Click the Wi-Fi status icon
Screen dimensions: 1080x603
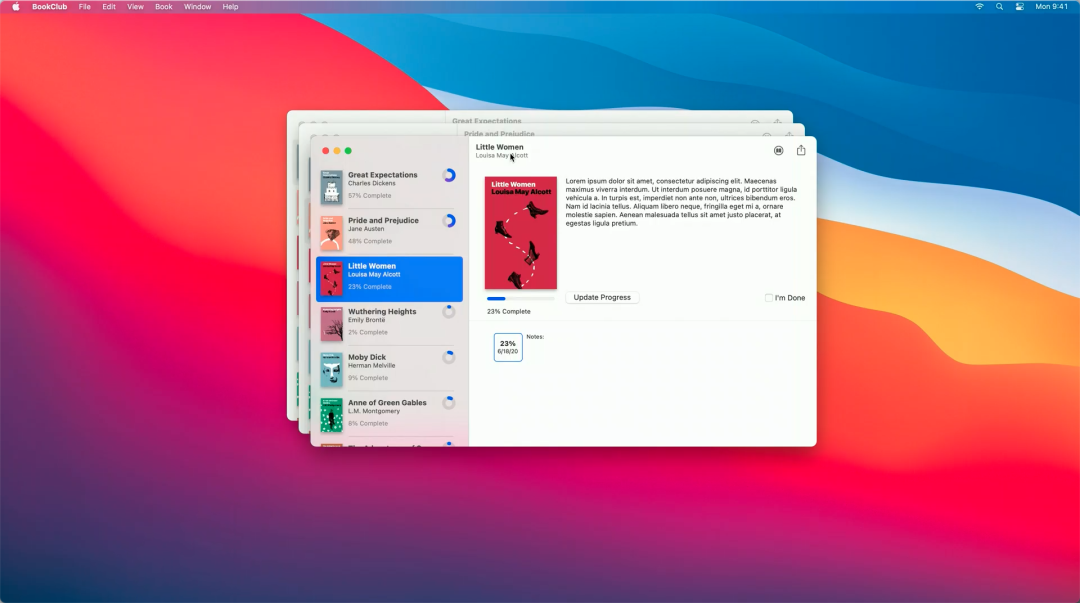point(979,6)
